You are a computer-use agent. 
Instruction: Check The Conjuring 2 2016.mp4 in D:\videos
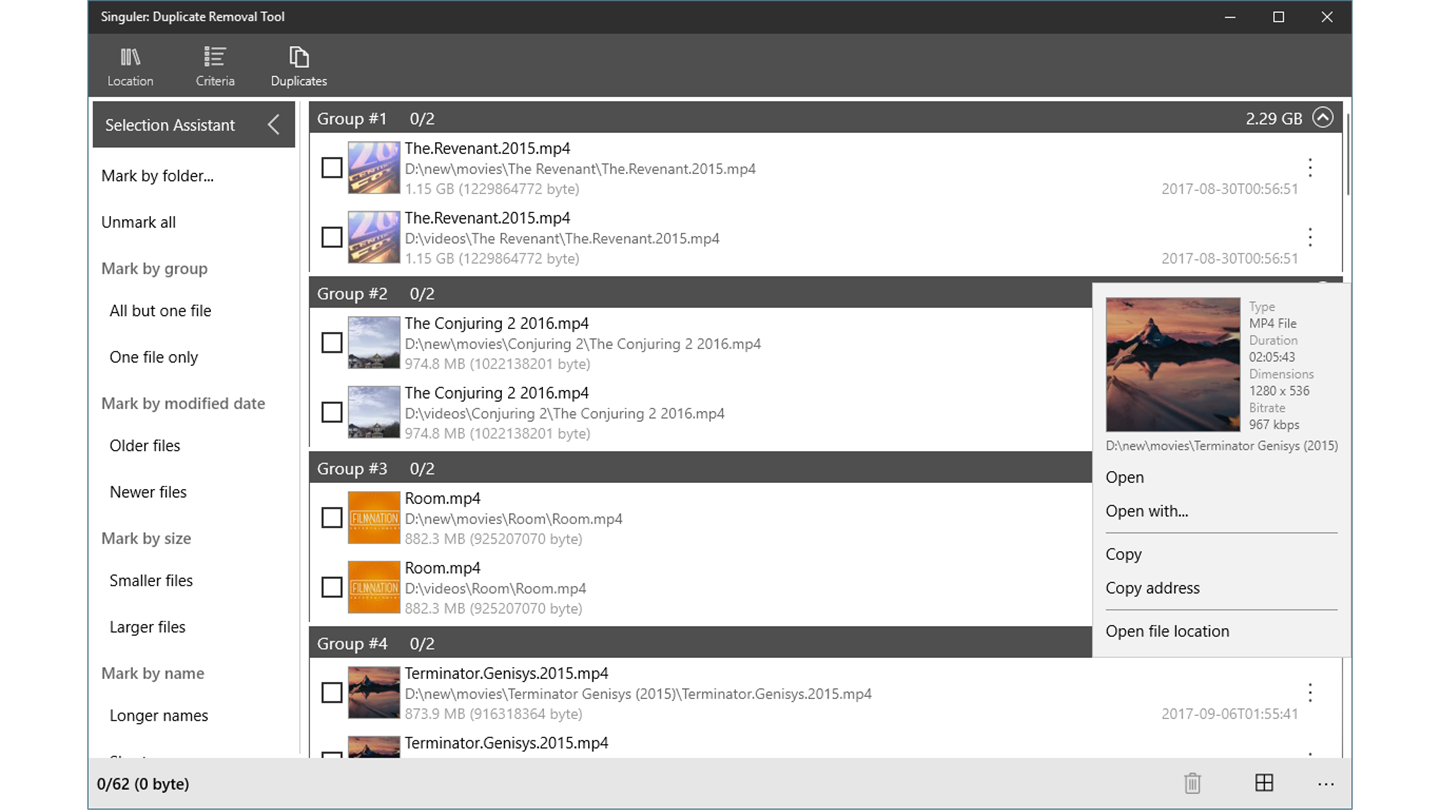332,412
